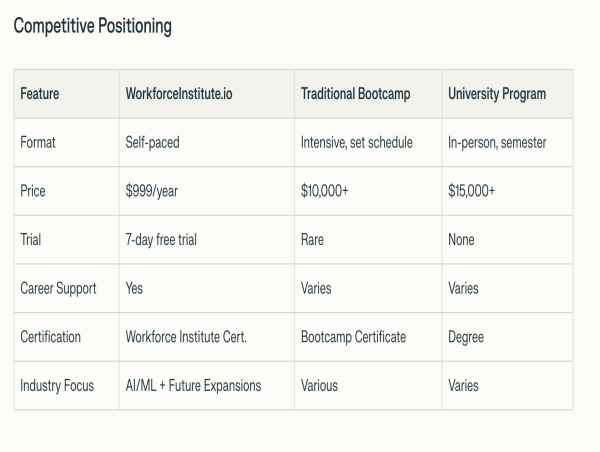Screen dimensions: 600x452
Task: Click the Competitive Positioning heading
Action: tap(93, 26)
